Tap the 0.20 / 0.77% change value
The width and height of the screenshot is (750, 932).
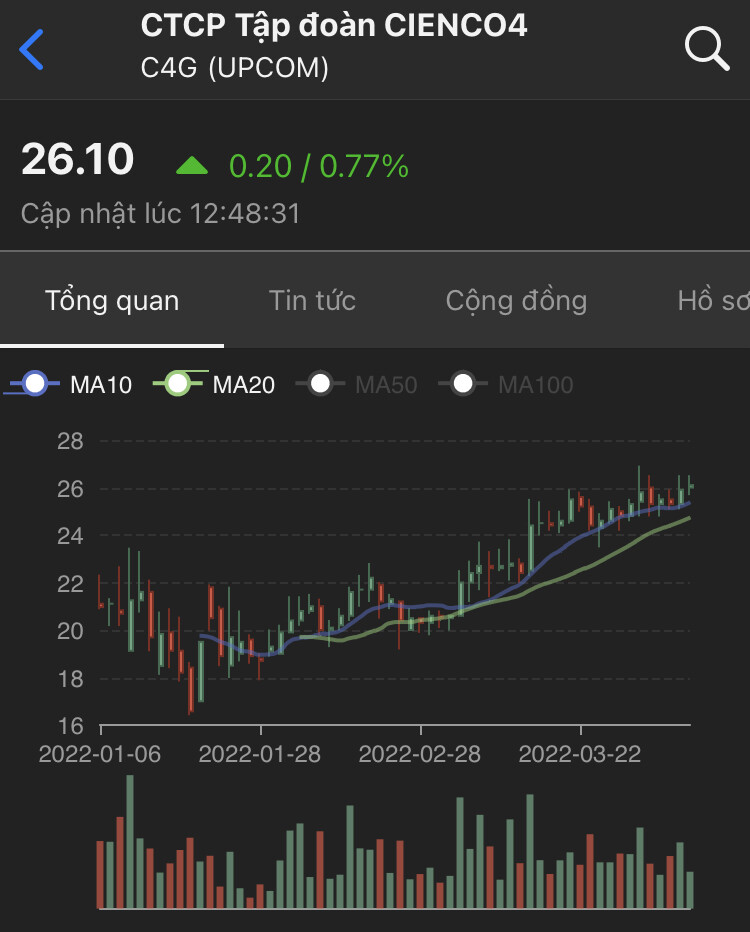[319, 165]
